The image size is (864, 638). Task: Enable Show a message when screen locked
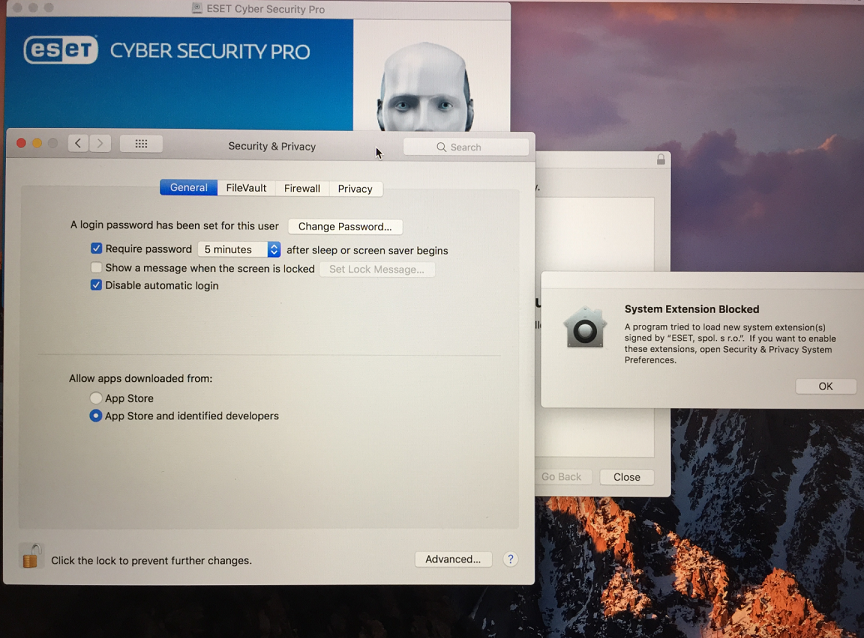pos(96,268)
